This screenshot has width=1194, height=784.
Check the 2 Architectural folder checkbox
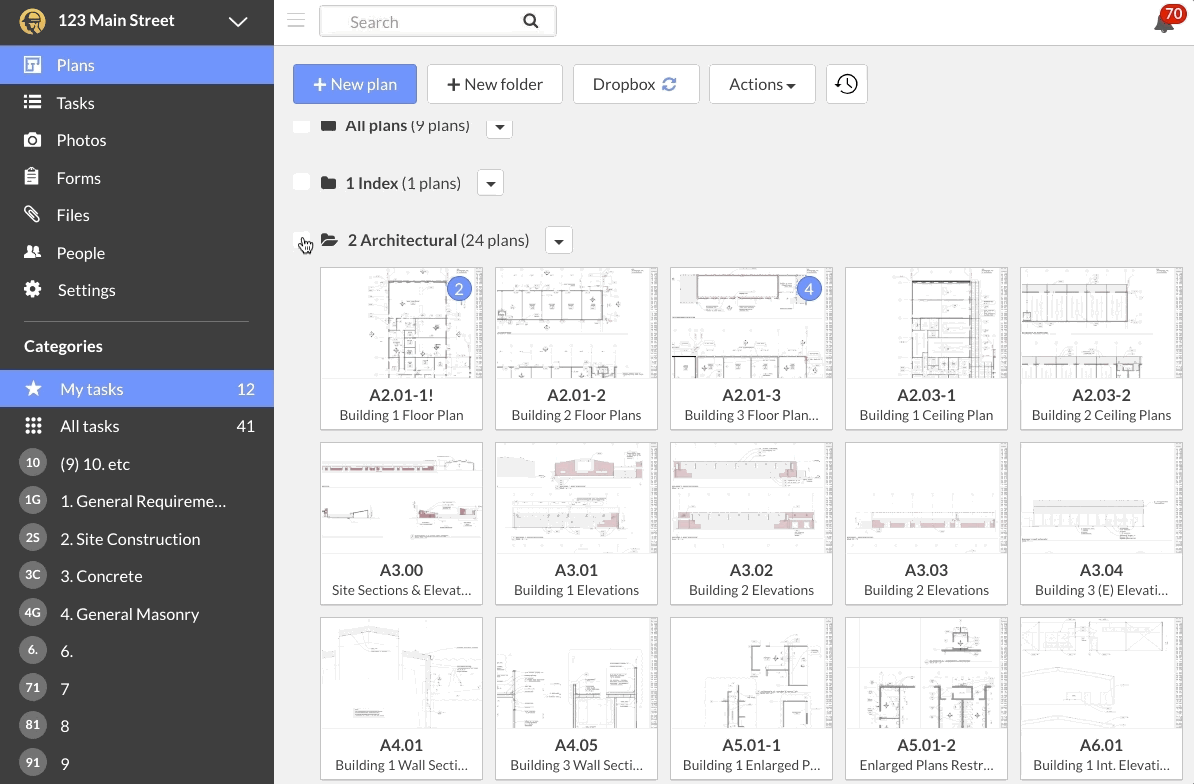point(303,240)
